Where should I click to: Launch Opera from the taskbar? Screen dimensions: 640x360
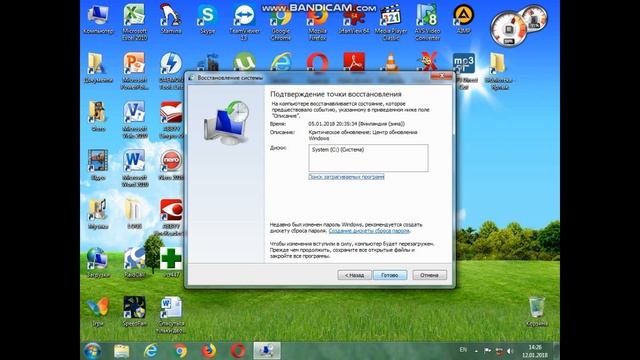coord(238,351)
